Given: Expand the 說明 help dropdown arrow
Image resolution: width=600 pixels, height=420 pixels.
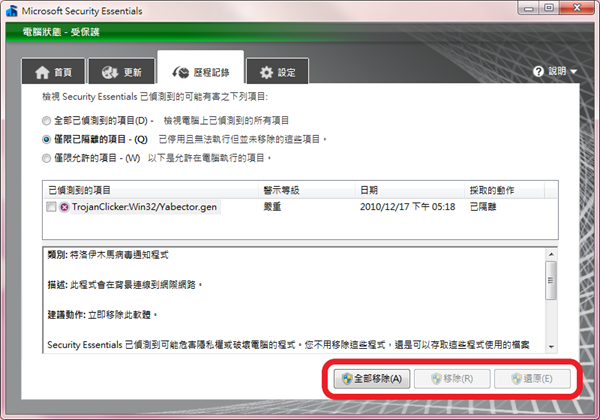Looking at the screenshot, I should point(573,72).
